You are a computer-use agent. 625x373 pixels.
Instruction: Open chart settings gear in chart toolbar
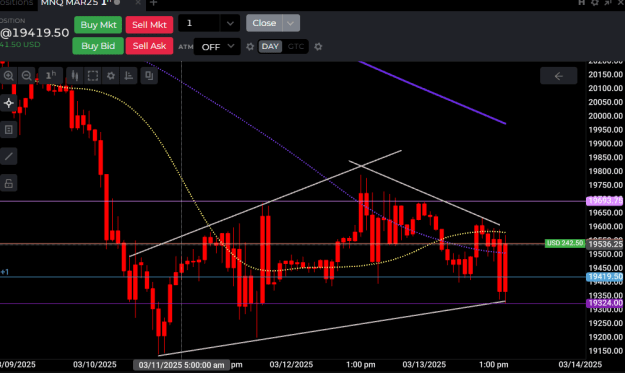pyautogui.click(x=111, y=76)
